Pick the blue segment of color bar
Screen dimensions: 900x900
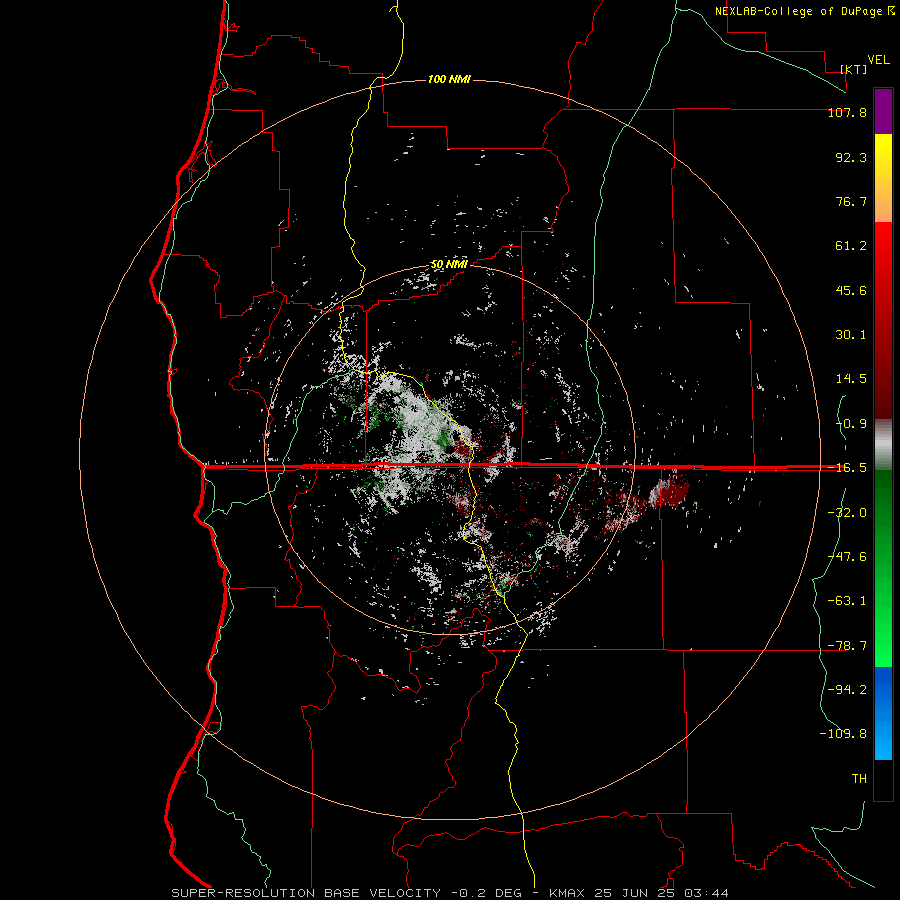pyautogui.click(x=883, y=713)
